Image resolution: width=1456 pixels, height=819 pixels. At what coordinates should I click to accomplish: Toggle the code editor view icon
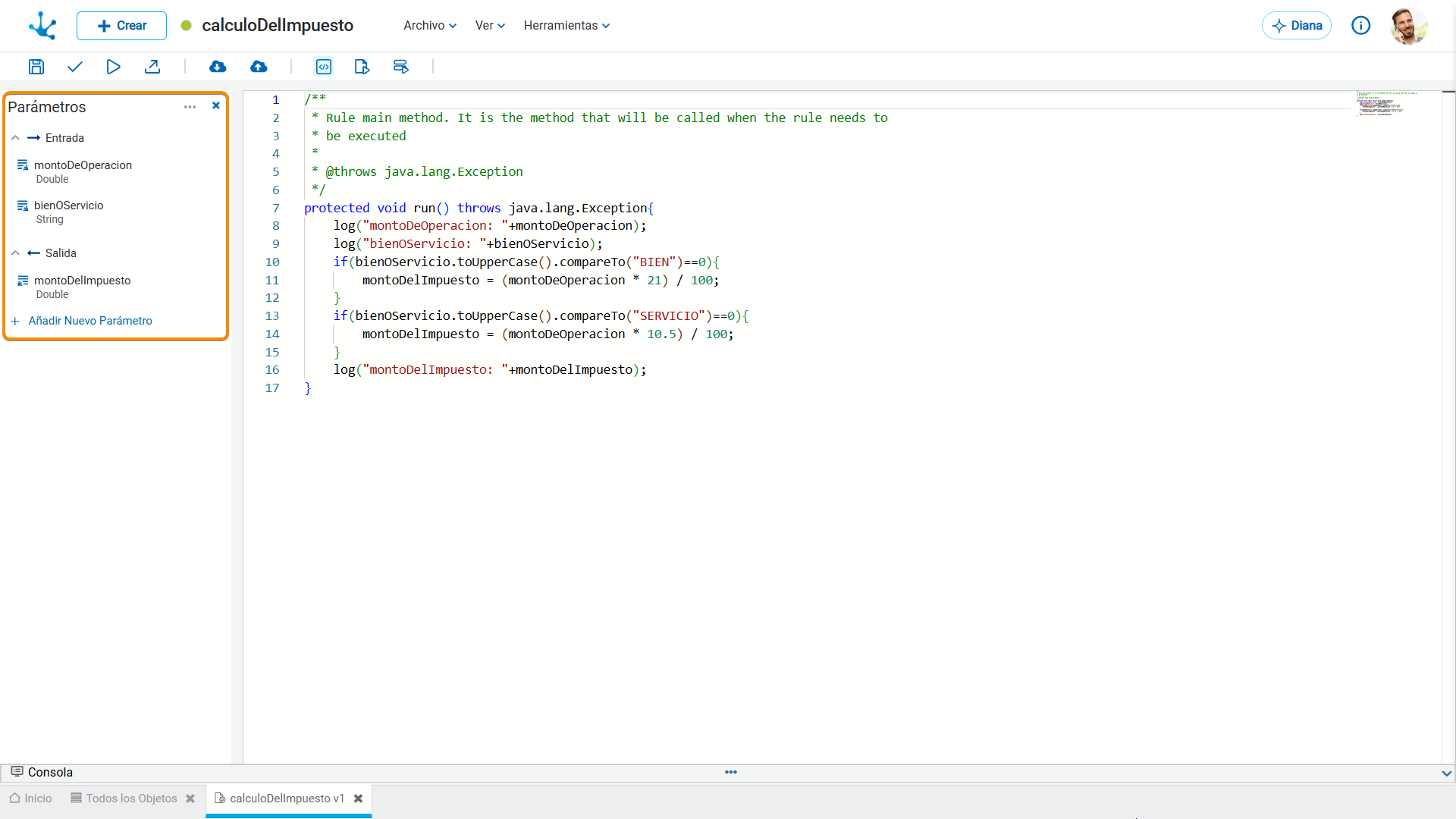point(324,67)
